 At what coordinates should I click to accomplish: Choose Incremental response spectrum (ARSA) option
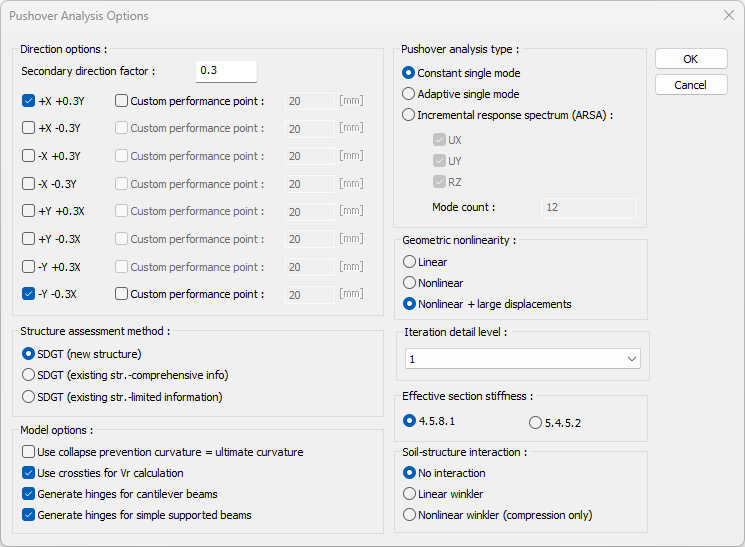[x=408, y=115]
